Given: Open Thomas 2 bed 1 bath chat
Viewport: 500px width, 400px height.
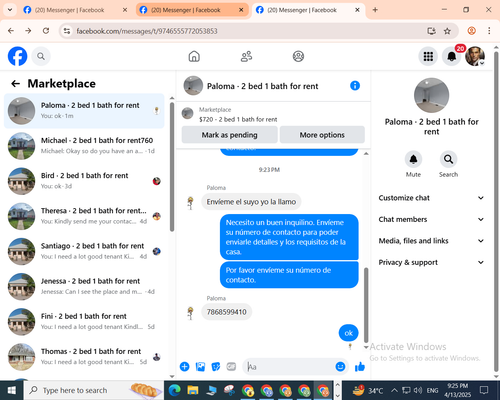Looking at the screenshot, I should click(84, 356).
